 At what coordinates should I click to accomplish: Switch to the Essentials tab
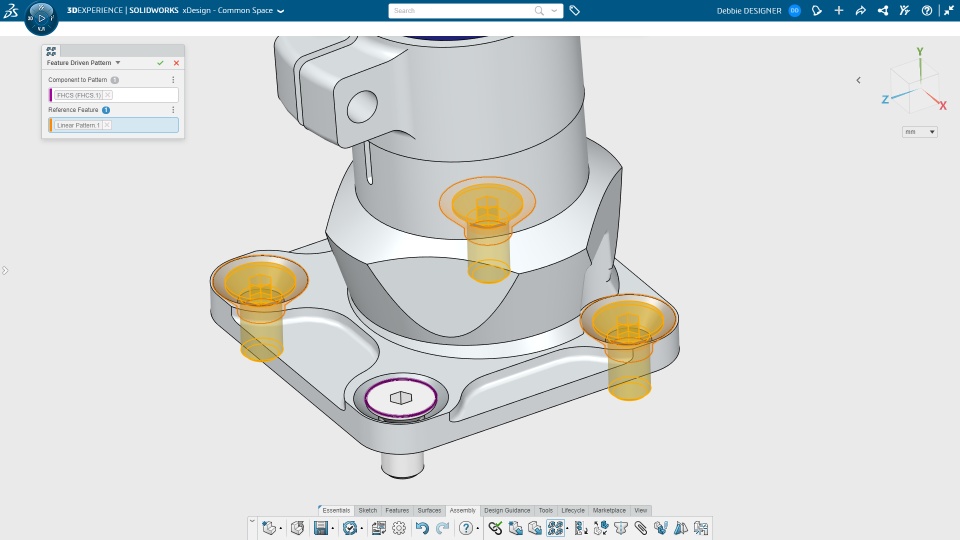tap(336, 510)
